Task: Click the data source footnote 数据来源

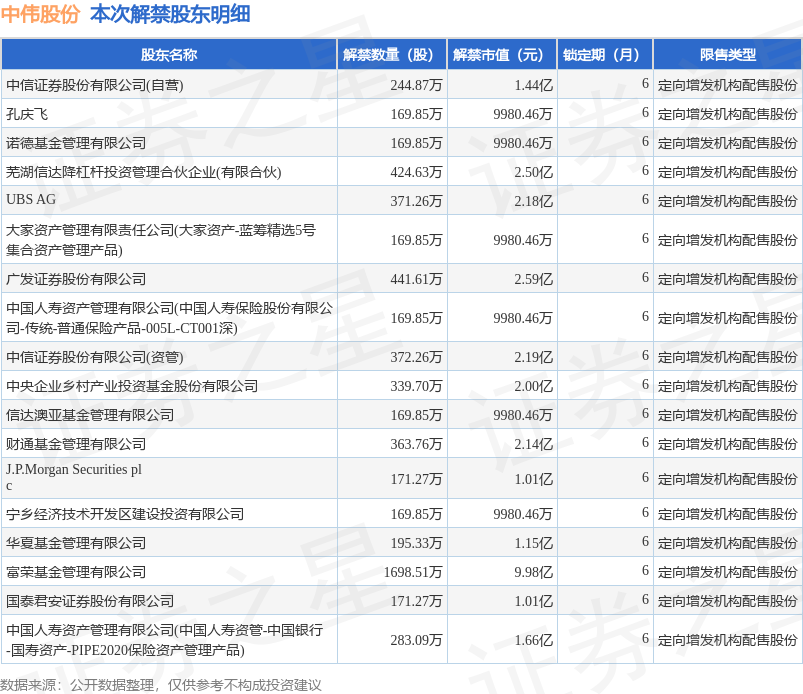Action: click(x=161, y=685)
